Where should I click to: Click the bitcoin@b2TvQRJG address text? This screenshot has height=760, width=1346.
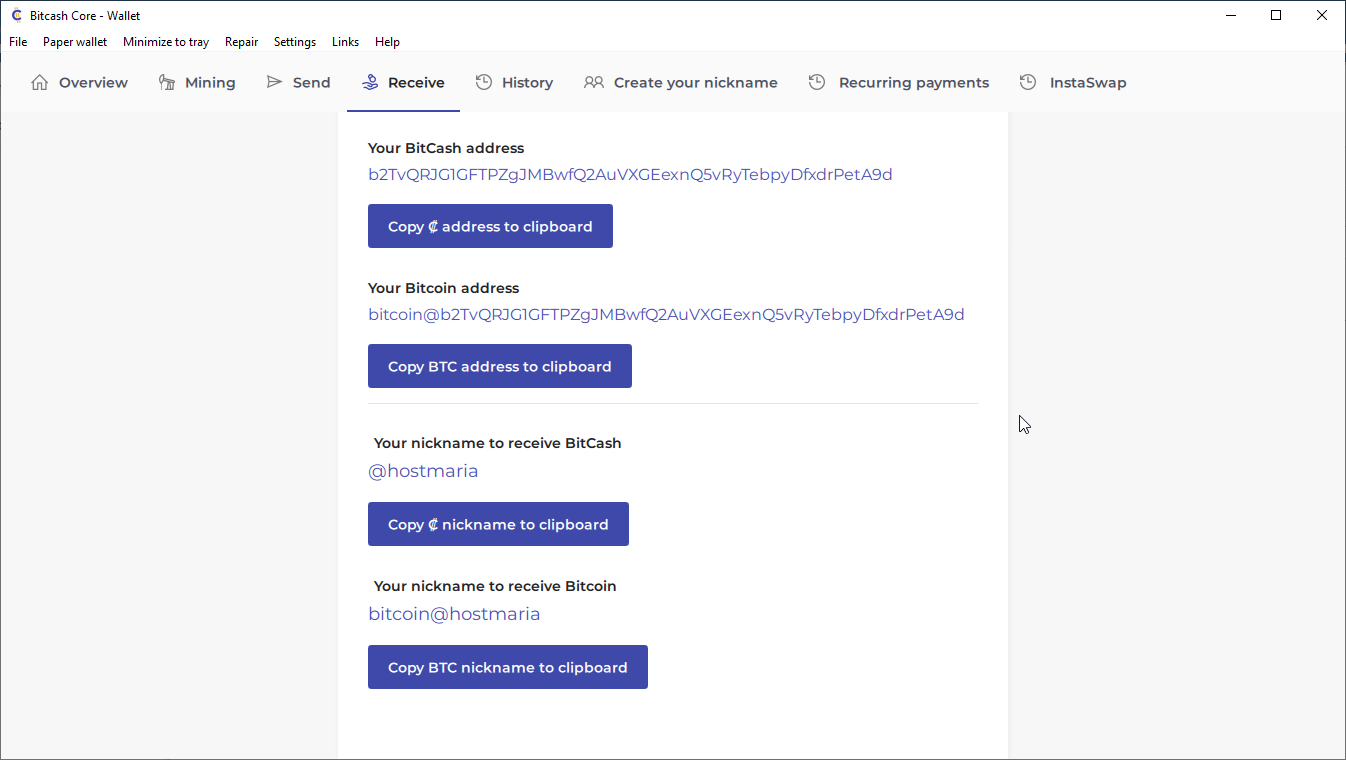point(666,315)
